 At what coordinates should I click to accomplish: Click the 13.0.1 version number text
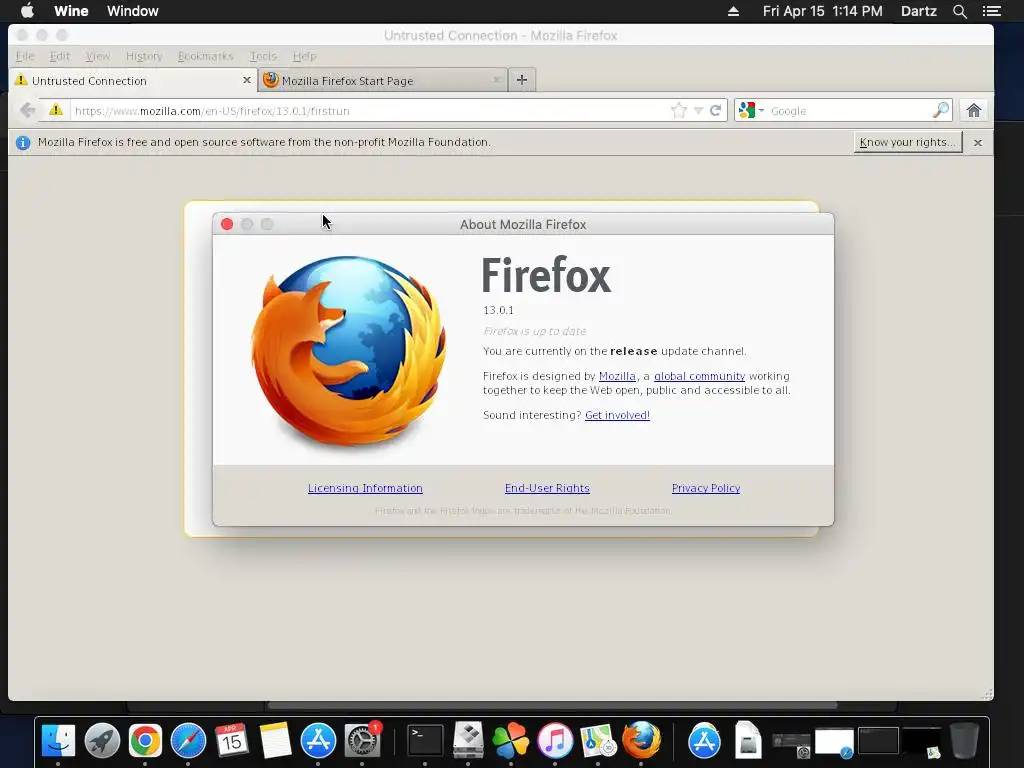pos(498,310)
